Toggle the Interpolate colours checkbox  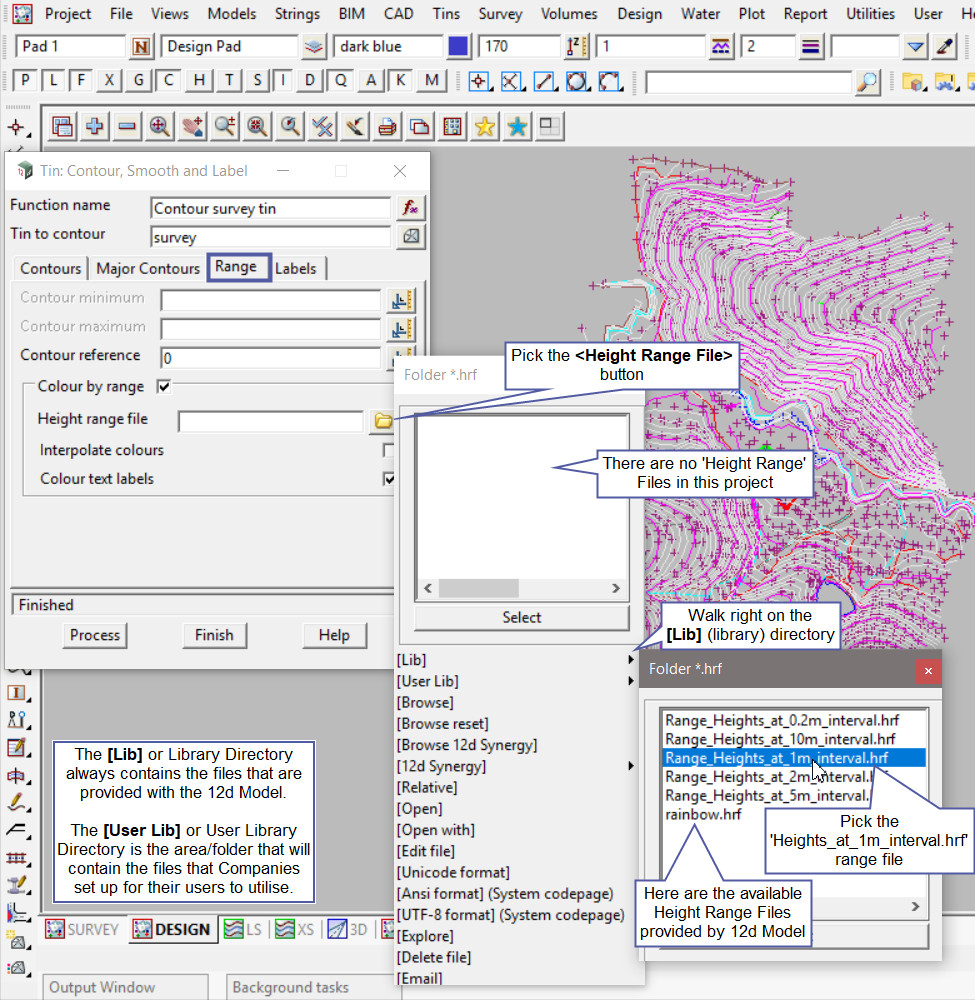[389, 451]
